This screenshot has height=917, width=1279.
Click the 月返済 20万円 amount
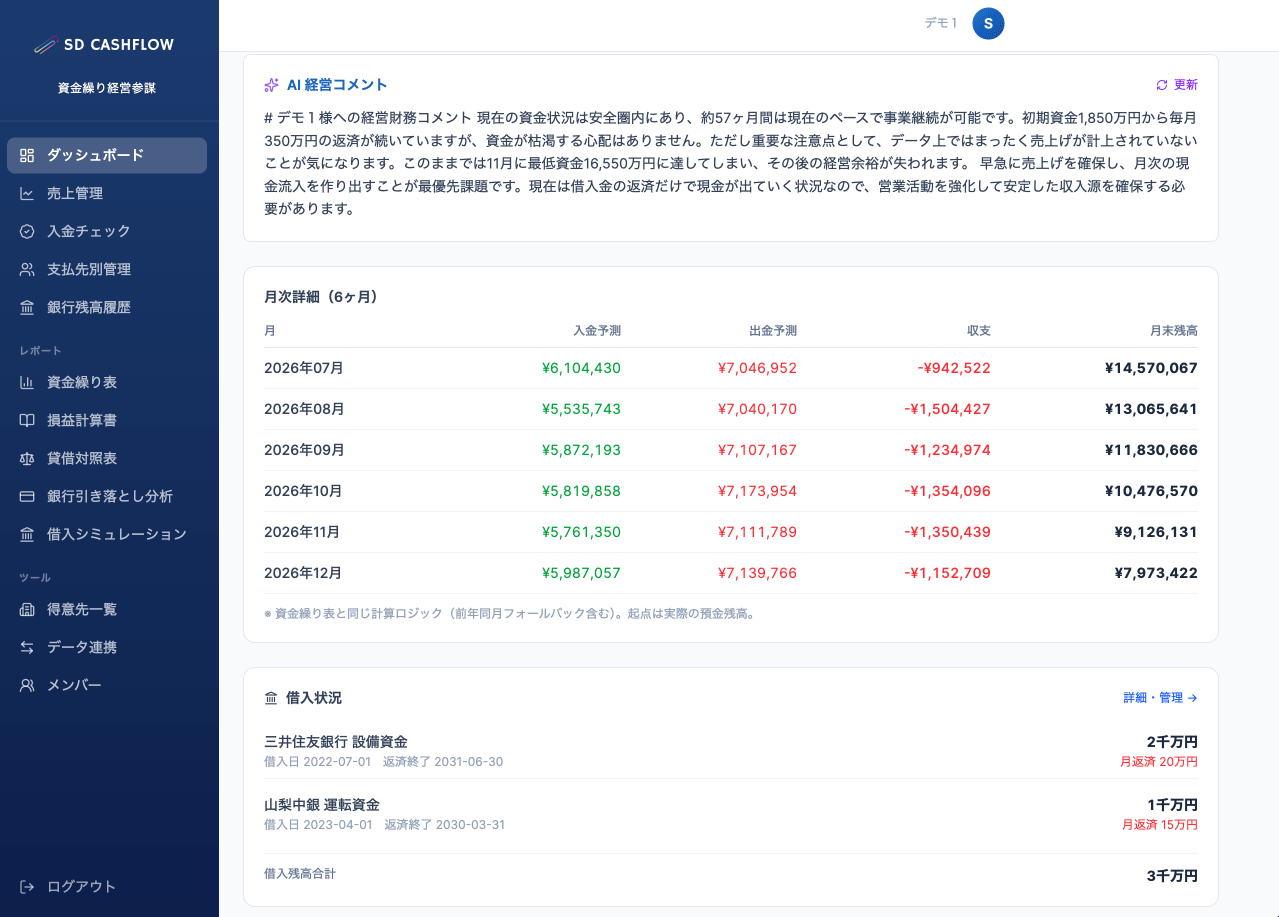point(1160,762)
